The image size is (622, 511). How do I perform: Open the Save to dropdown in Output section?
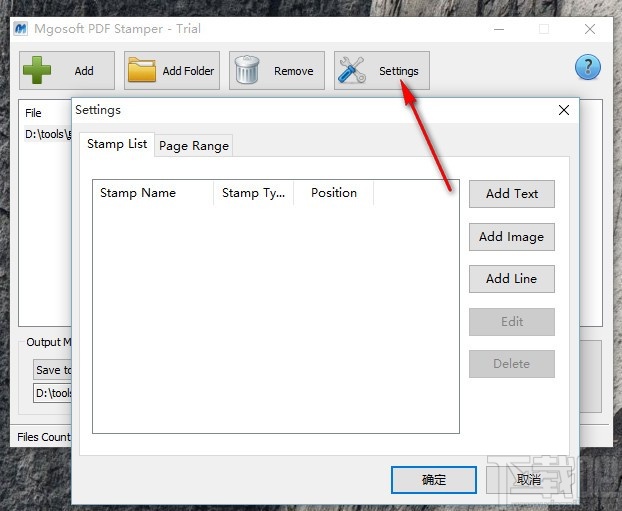pyautogui.click(x=52, y=370)
